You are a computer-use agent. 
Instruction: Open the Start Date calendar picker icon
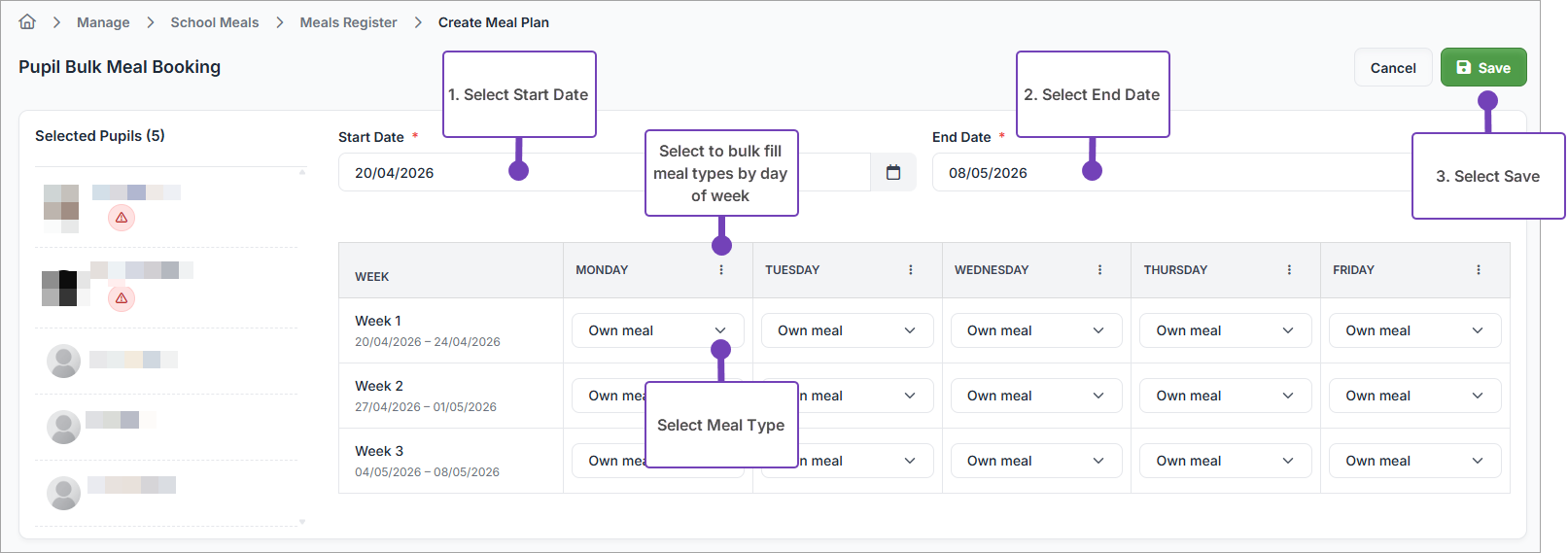[892, 172]
